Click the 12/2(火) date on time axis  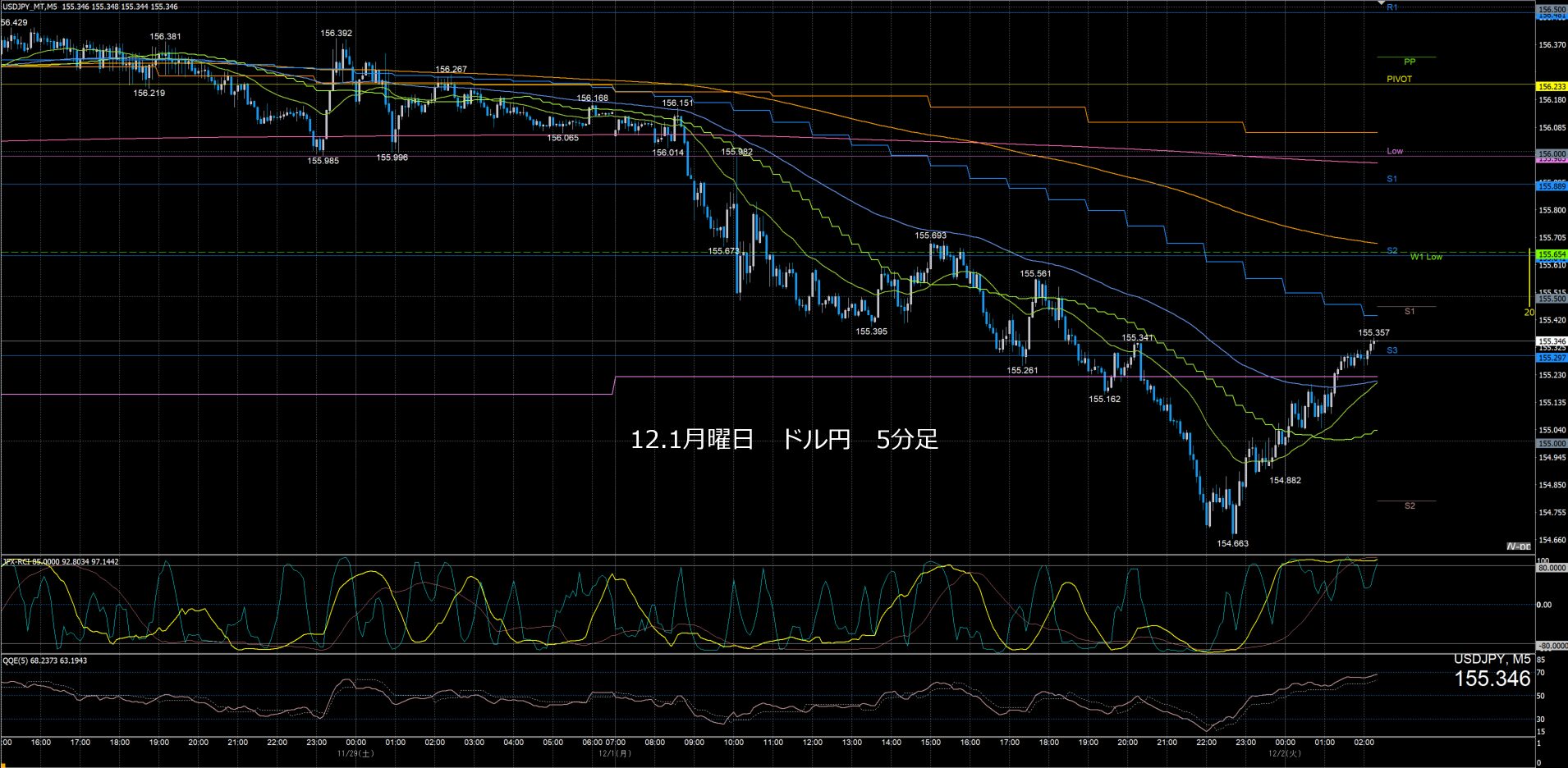pos(1284,752)
